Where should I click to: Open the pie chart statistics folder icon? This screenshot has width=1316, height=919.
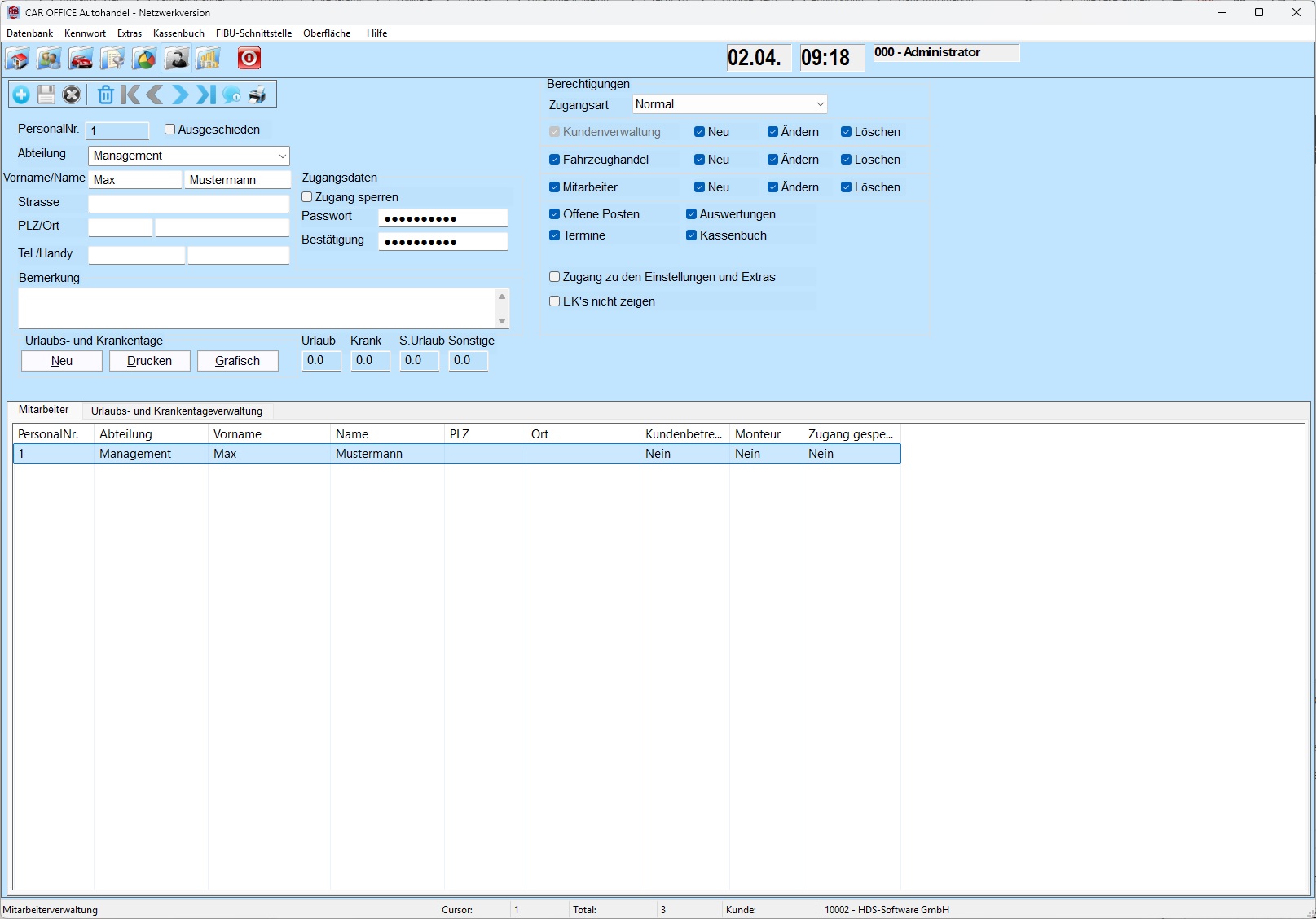pyautogui.click(x=144, y=59)
